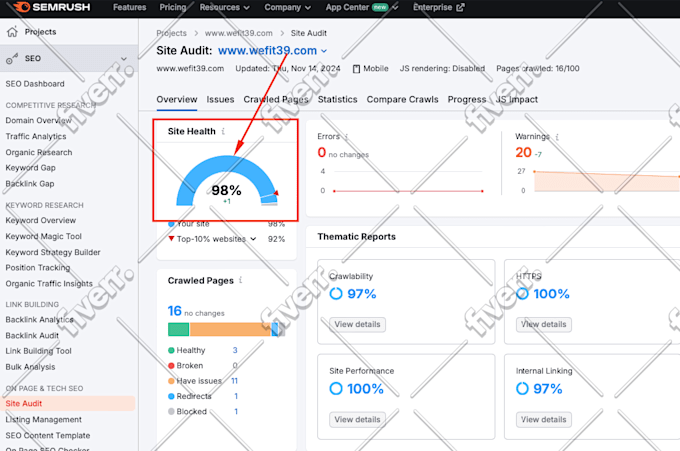The height and width of the screenshot is (451, 680).
Task: Click the Top-10% websites red triangle marker
Action: pos(171,239)
